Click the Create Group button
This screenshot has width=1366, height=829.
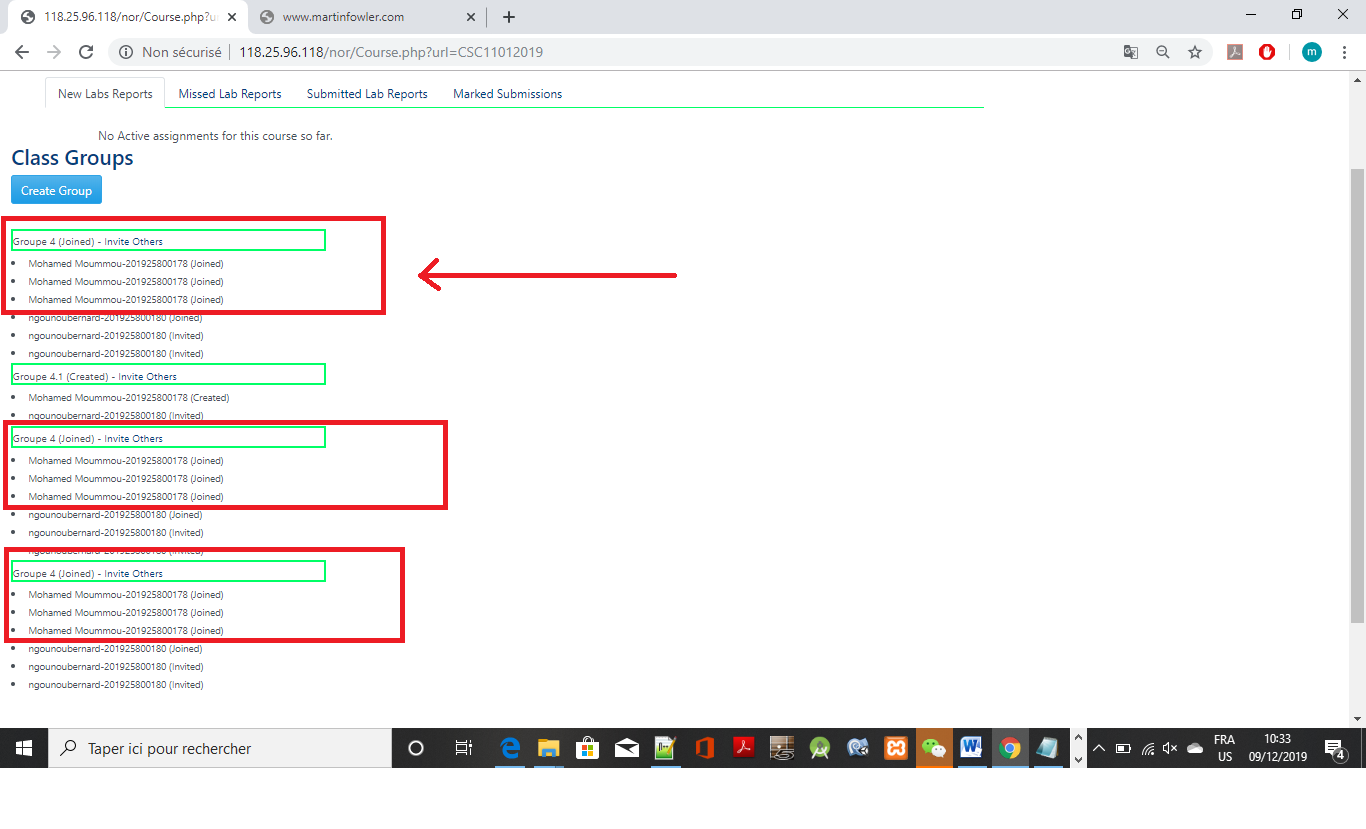point(56,190)
